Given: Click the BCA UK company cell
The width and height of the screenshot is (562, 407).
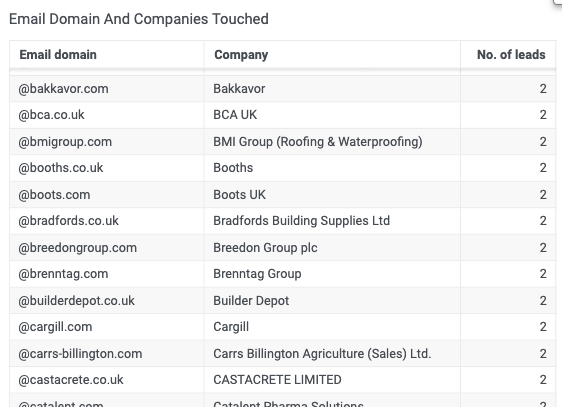Looking at the screenshot, I should pyautogui.click(x=332, y=115).
